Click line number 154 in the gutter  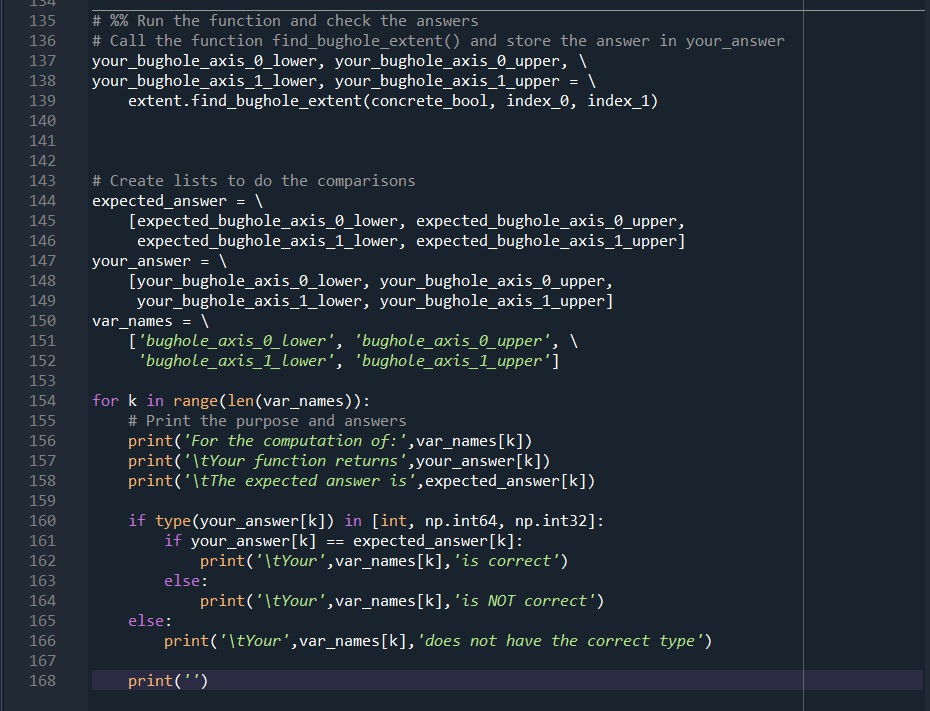point(42,401)
